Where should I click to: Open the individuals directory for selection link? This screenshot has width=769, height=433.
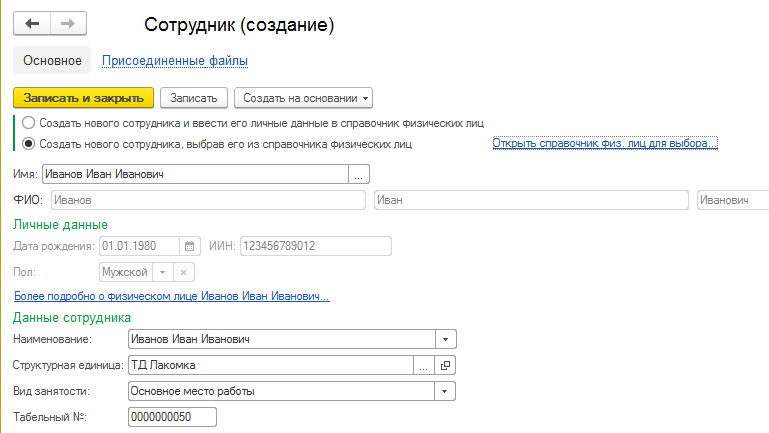605,143
